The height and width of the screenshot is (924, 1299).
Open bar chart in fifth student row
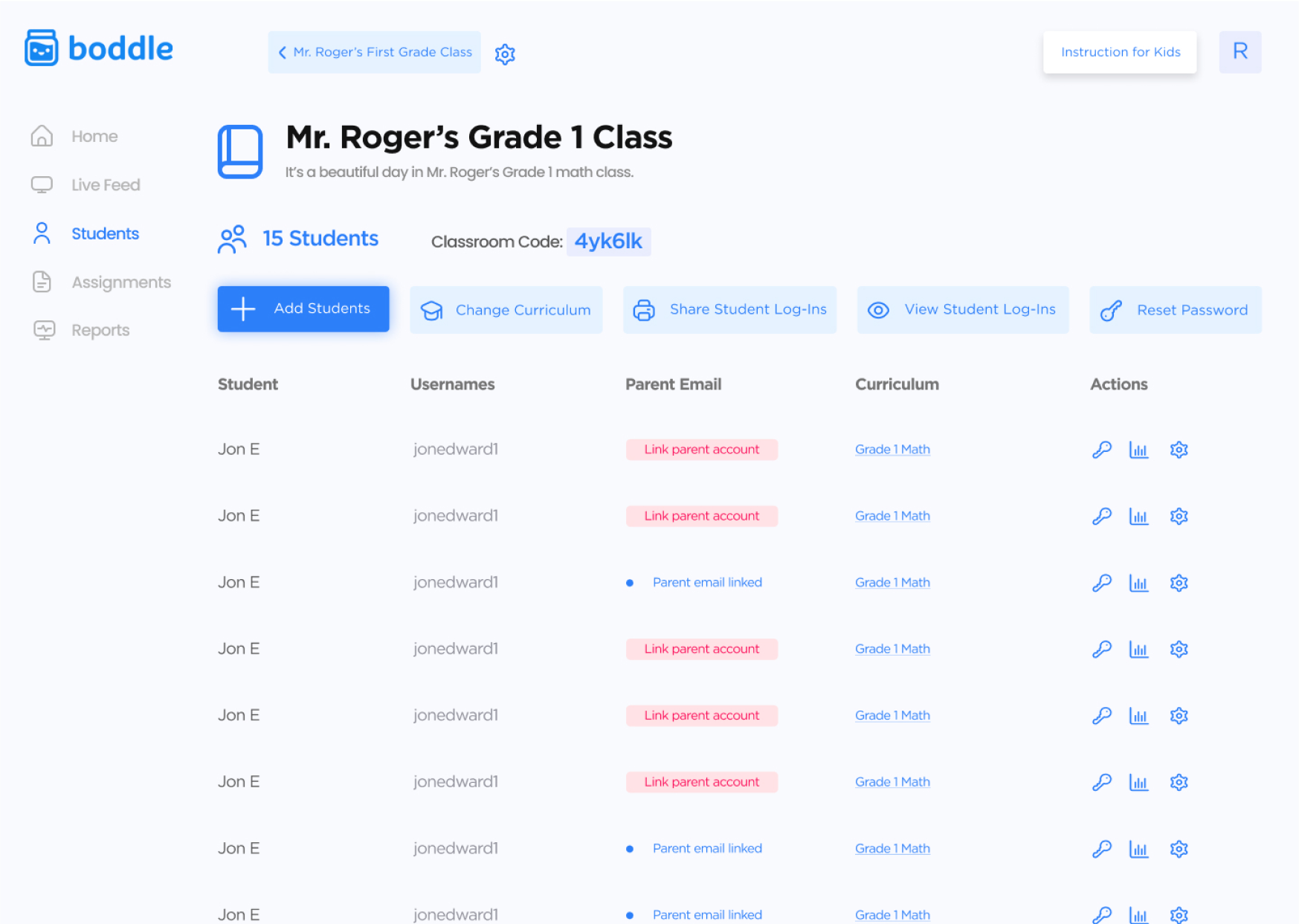[x=1138, y=716]
